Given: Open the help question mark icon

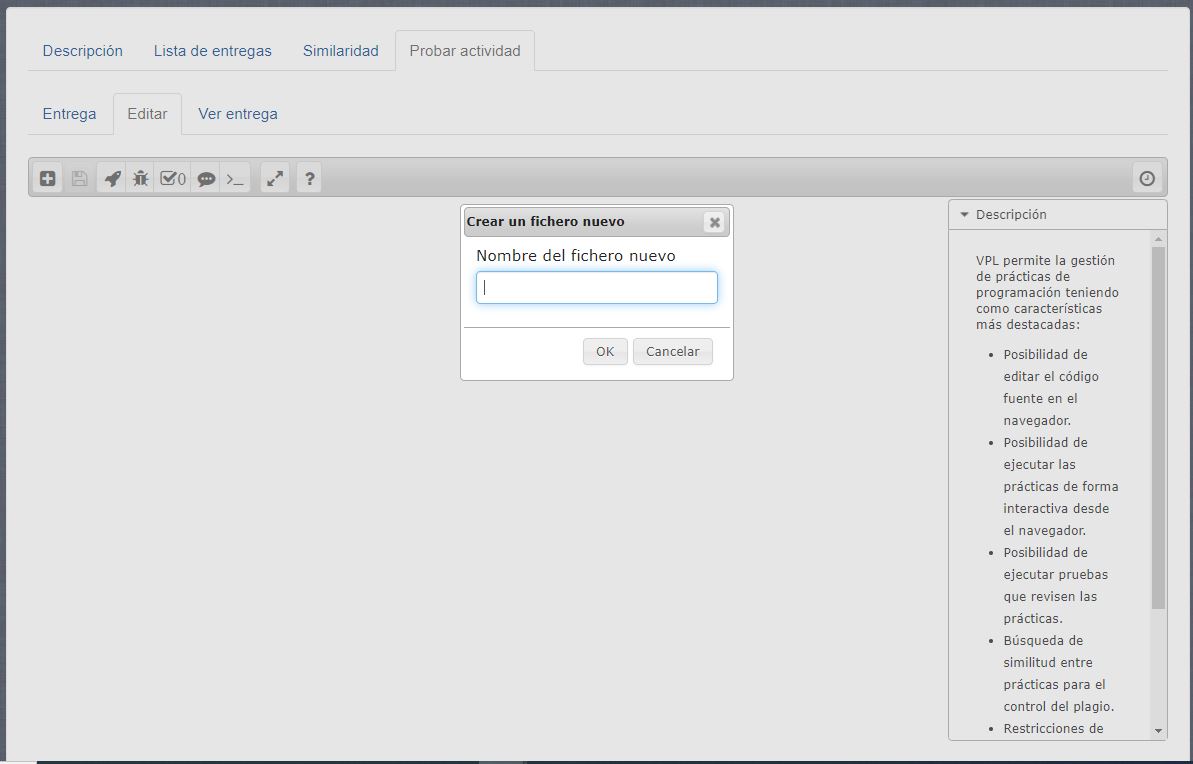Looking at the screenshot, I should coord(309,179).
